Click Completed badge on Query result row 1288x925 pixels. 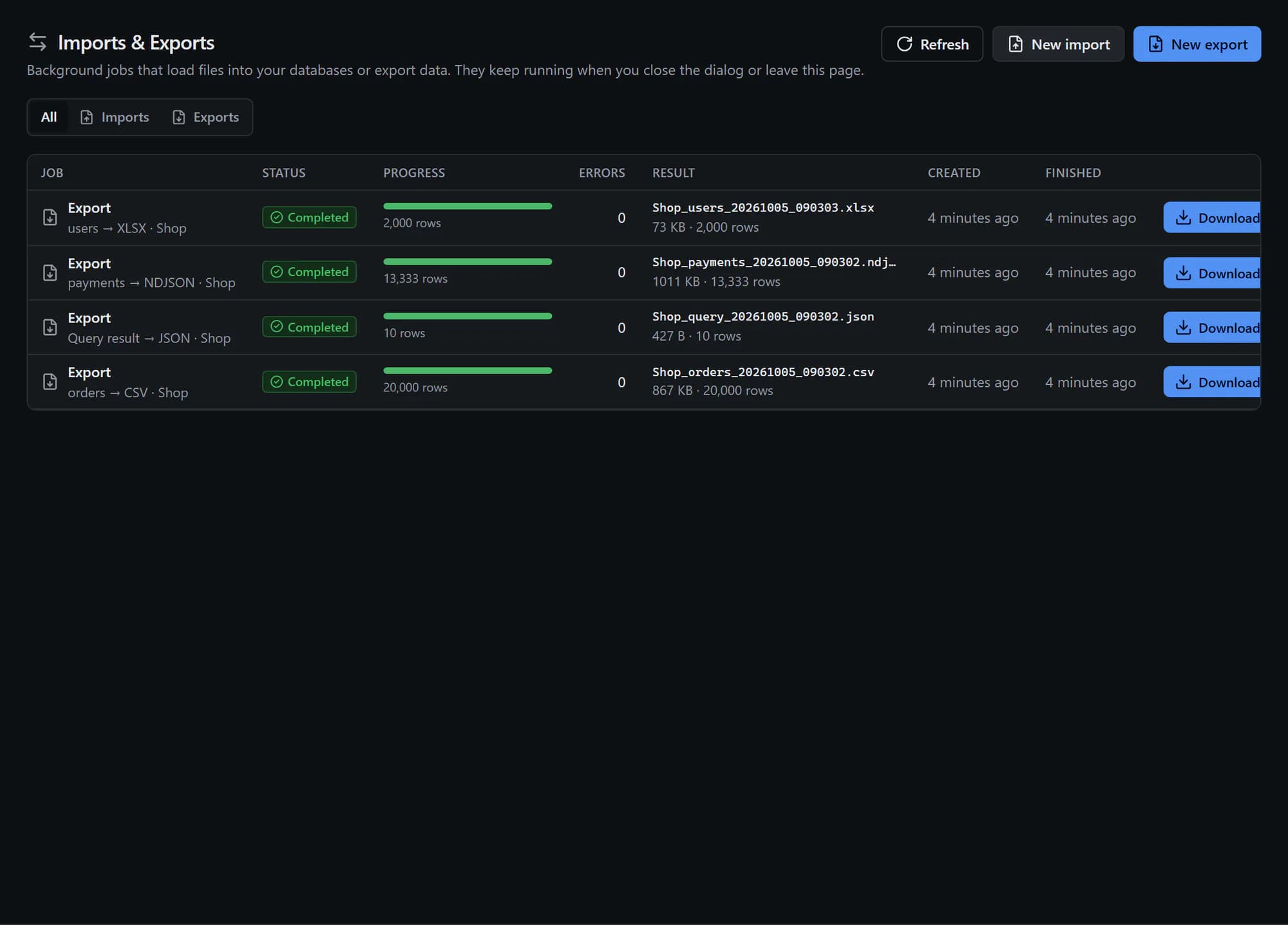(309, 327)
